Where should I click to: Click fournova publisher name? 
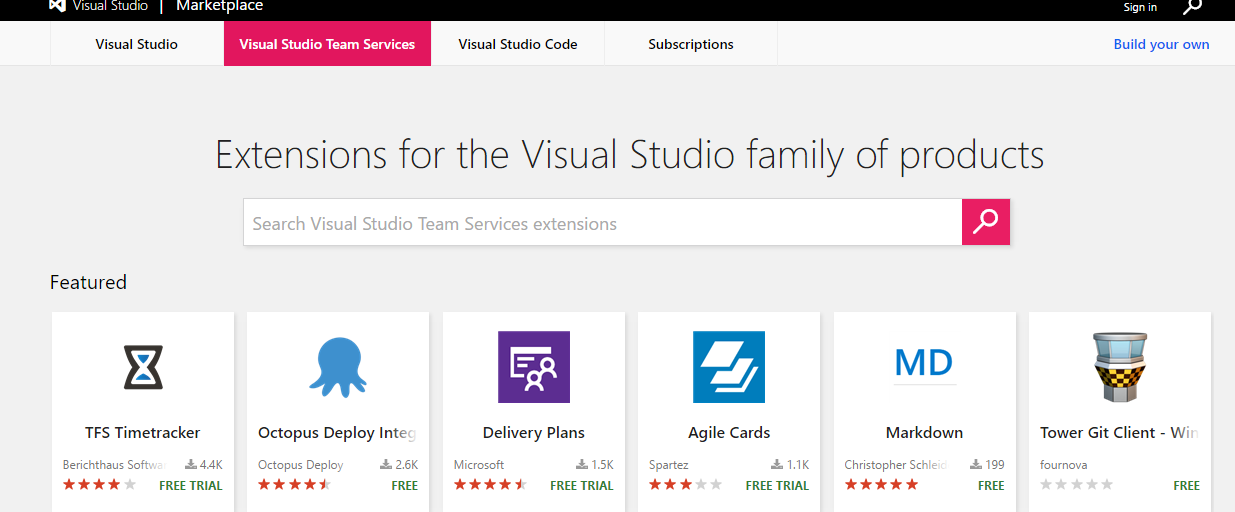pyautogui.click(x=1064, y=465)
